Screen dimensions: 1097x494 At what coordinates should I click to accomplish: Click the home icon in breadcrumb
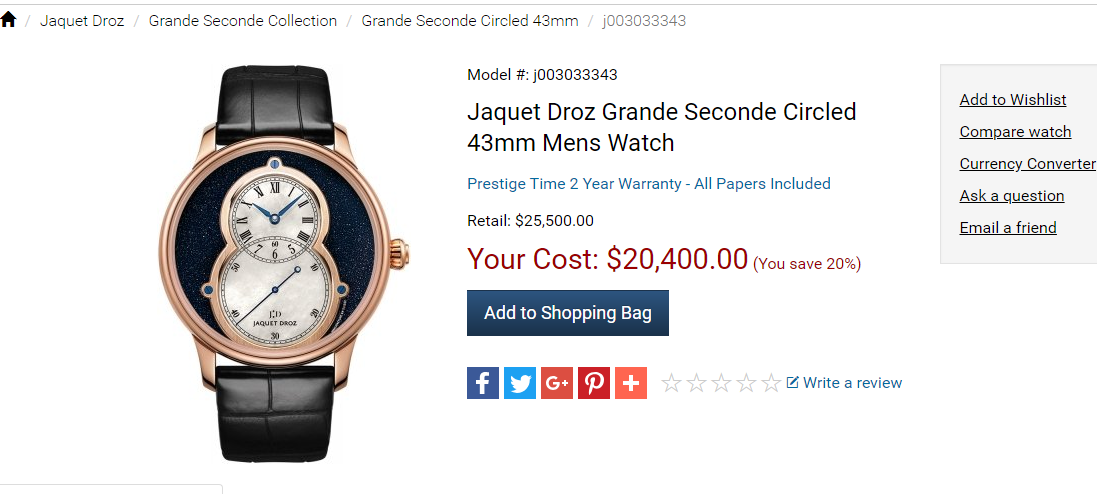(x=8, y=20)
